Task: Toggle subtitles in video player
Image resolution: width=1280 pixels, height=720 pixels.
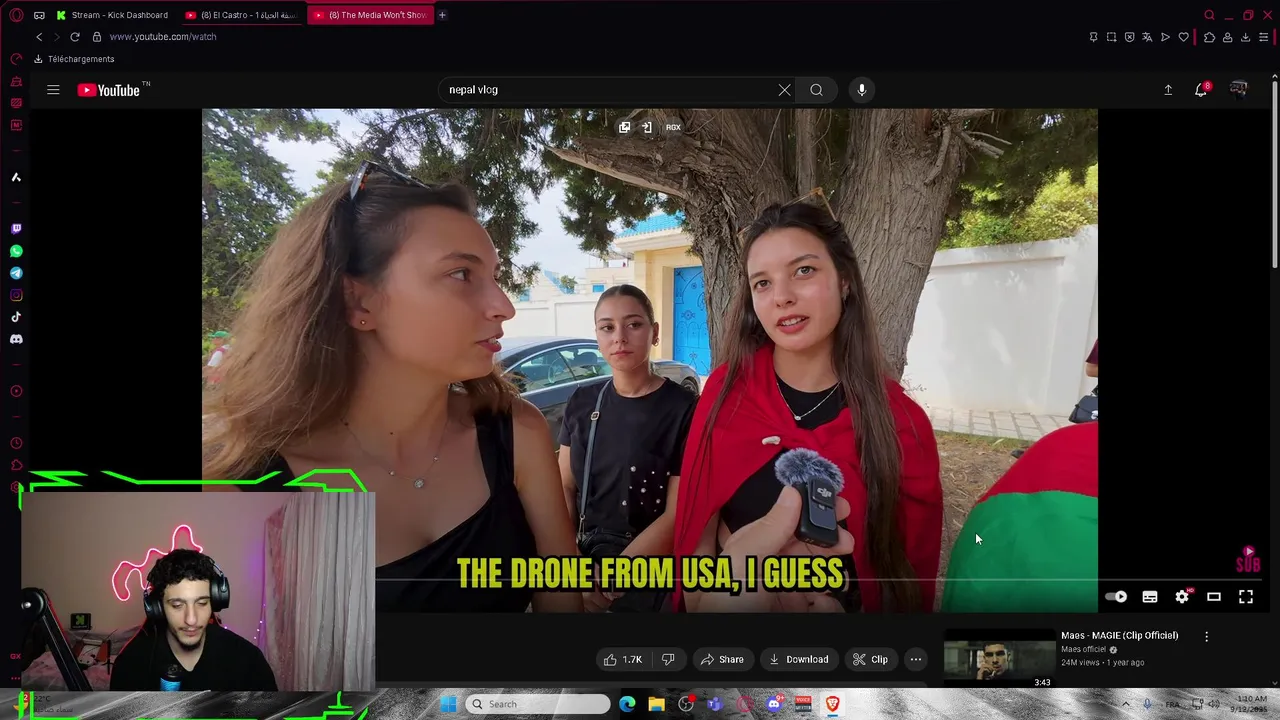Action: [x=1150, y=597]
